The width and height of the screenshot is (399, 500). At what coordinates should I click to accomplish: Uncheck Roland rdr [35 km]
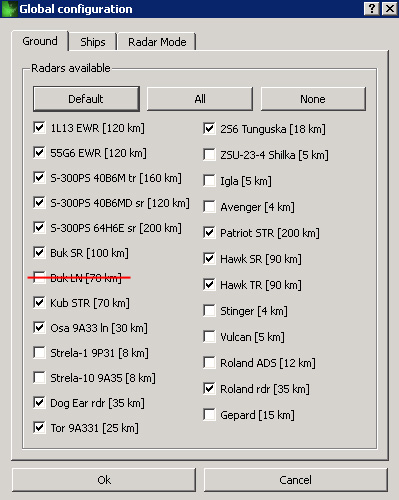coord(209,389)
